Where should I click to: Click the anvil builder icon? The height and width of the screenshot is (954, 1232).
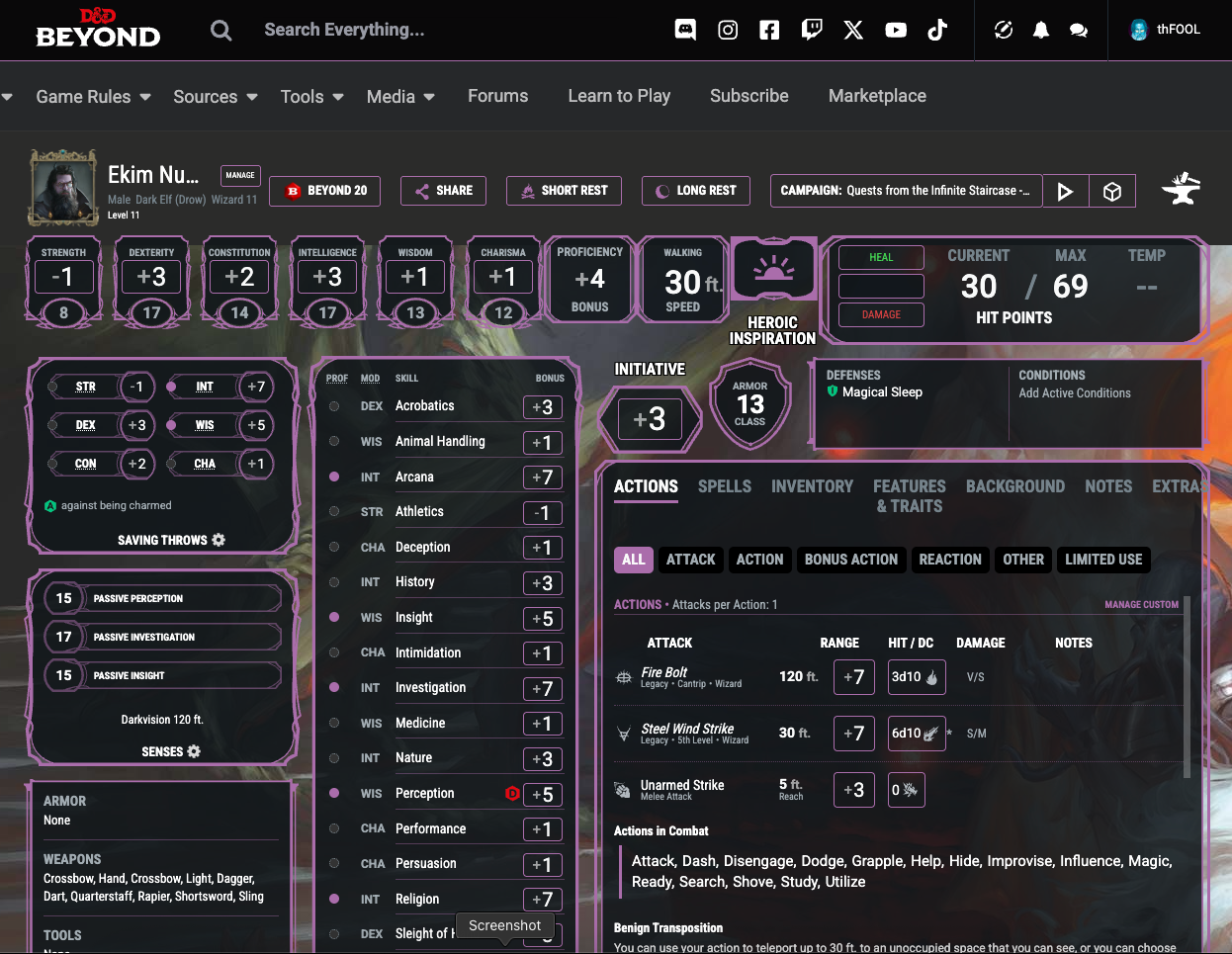point(1181,188)
